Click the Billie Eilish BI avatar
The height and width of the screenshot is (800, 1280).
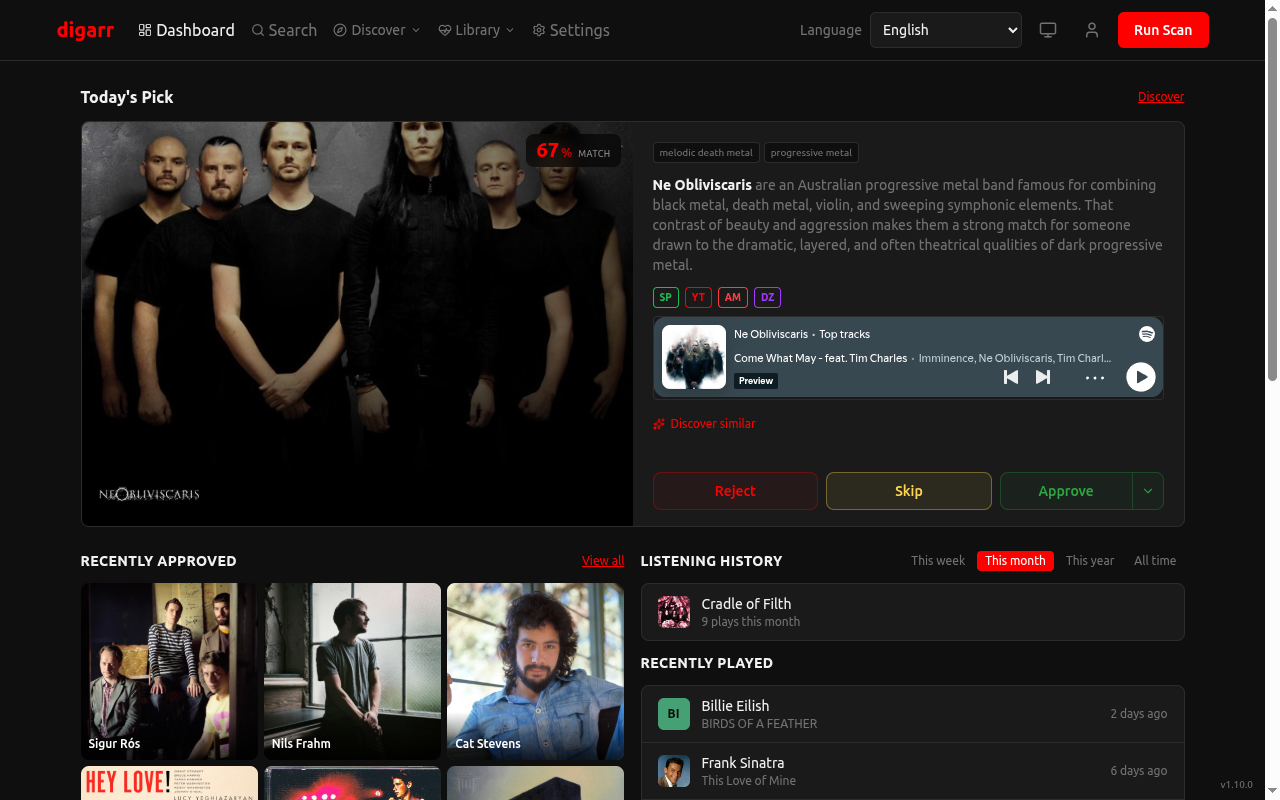674,714
